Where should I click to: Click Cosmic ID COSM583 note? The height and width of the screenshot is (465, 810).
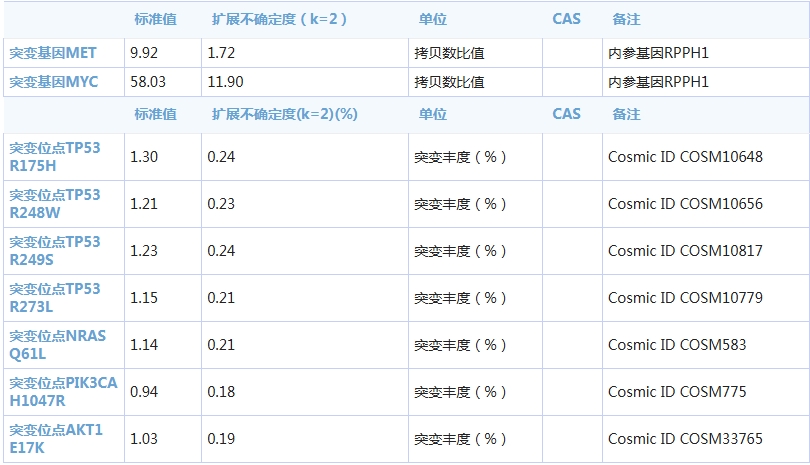(677, 345)
